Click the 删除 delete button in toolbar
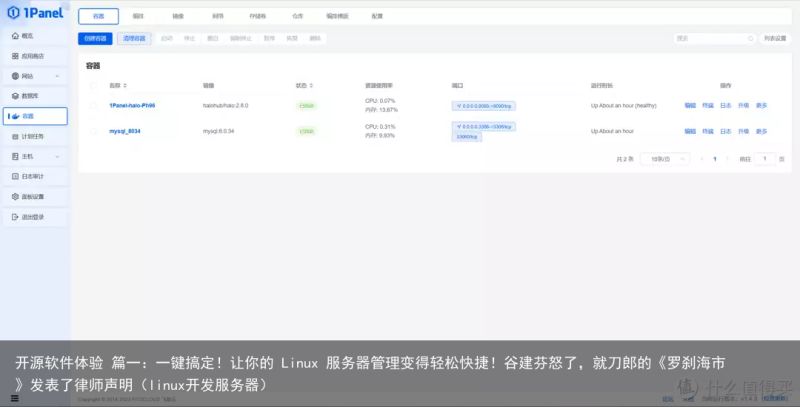Image resolution: width=800 pixels, height=407 pixels. [315, 38]
